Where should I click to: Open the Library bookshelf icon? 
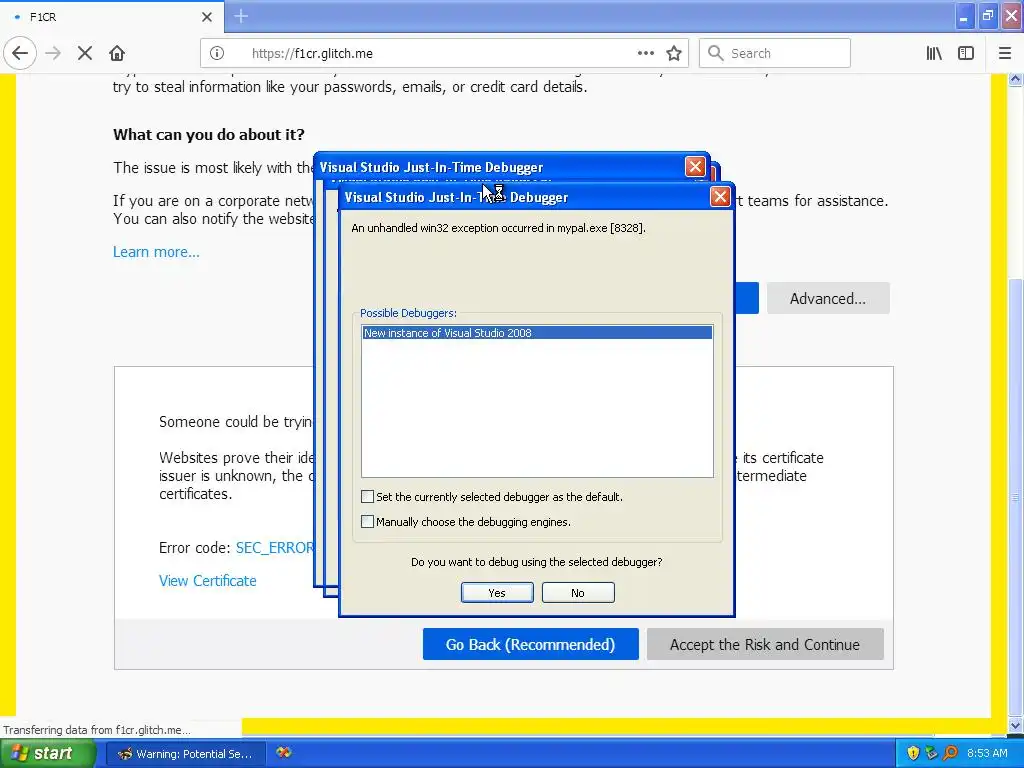click(934, 54)
